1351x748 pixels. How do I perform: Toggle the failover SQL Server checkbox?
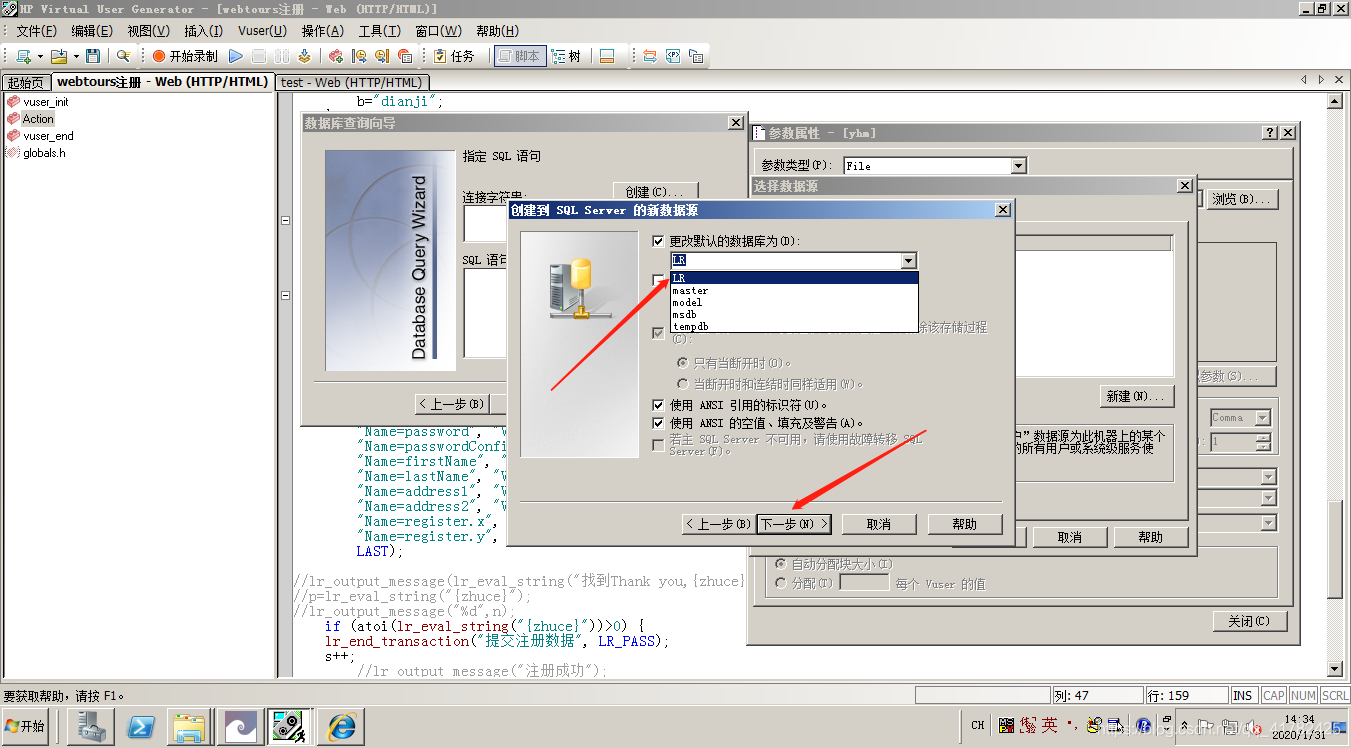(x=658, y=445)
